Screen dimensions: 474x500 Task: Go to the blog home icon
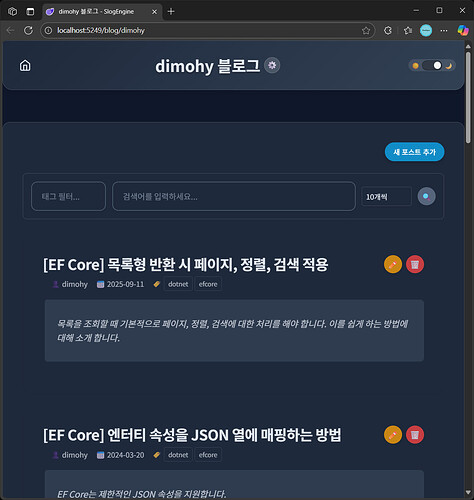pos(25,66)
